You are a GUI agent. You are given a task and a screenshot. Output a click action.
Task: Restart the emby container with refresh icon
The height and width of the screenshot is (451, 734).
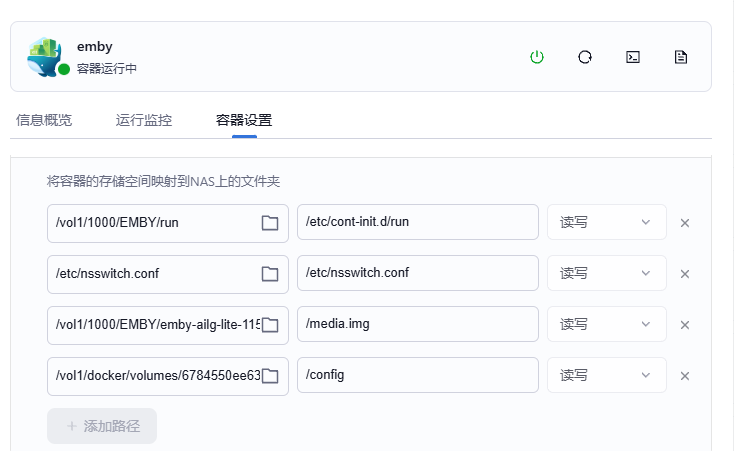tap(585, 57)
